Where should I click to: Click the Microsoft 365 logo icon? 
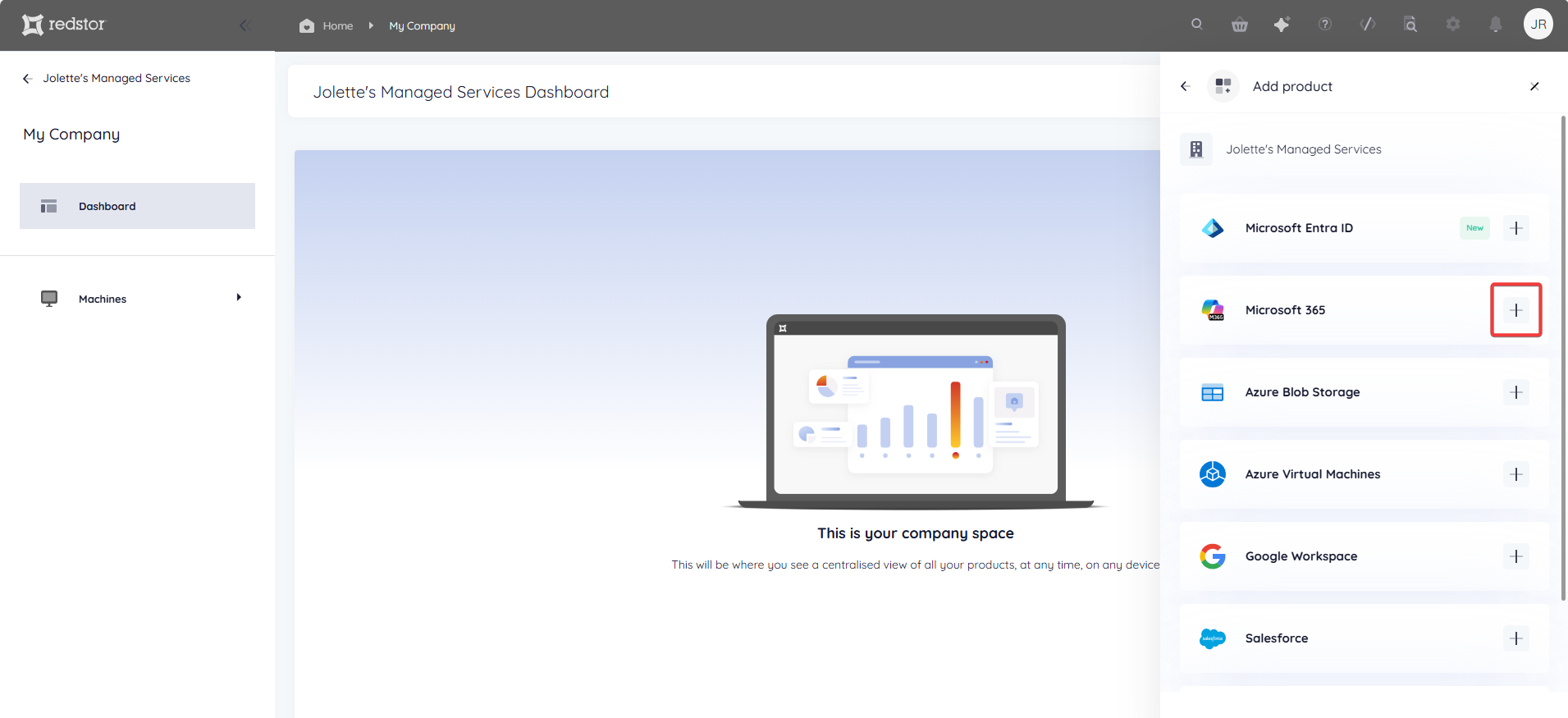[x=1213, y=310]
